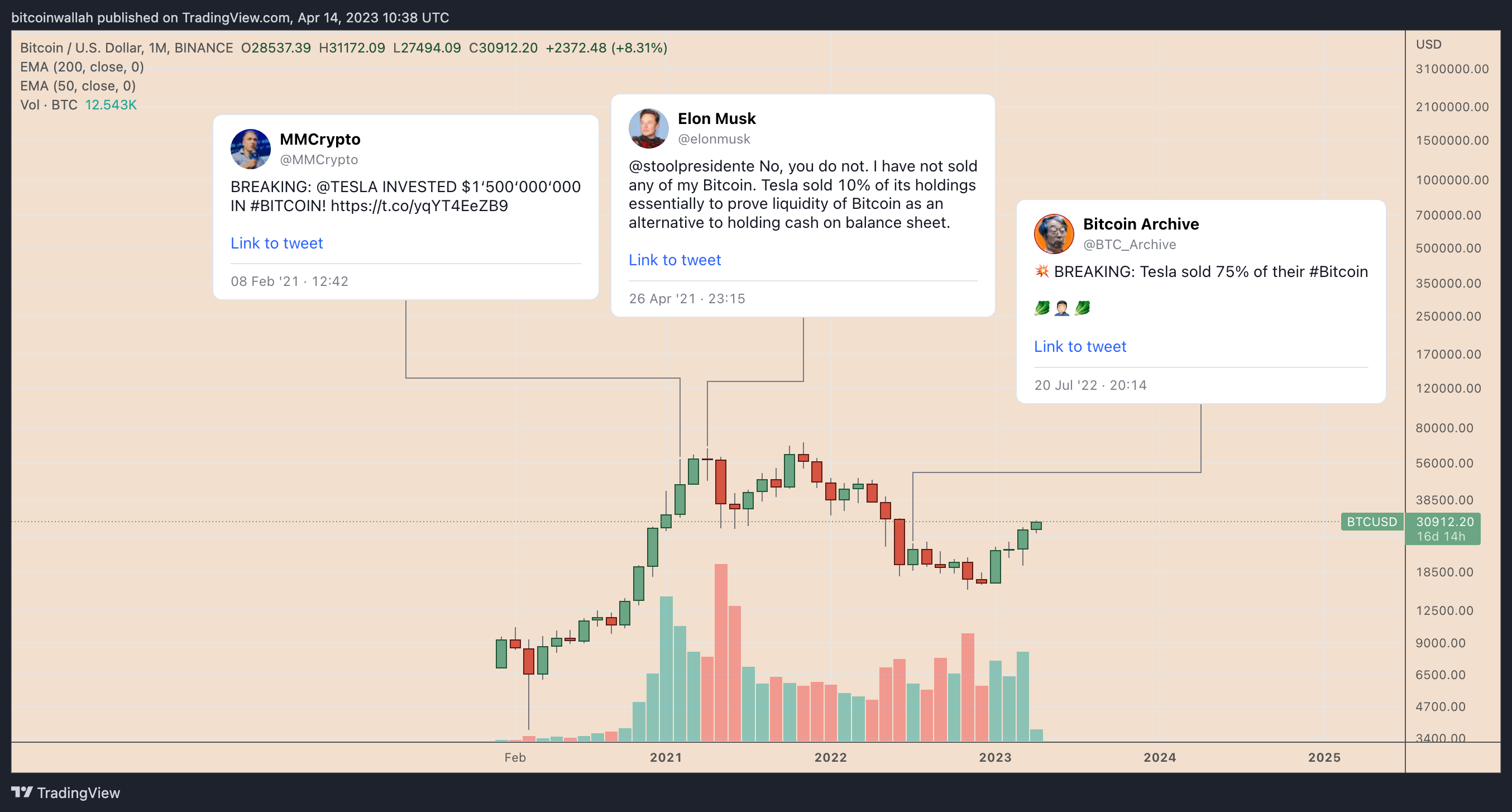
Task: Click the MMCrypto tweet link
Action: coord(276,242)
